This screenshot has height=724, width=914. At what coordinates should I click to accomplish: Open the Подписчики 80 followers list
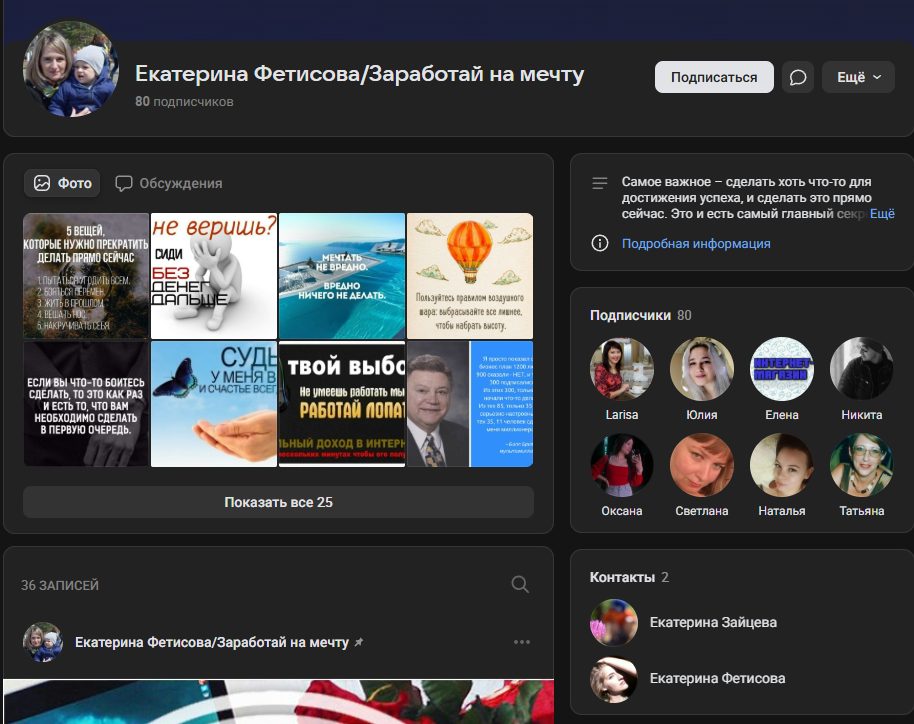pos(638,314)
